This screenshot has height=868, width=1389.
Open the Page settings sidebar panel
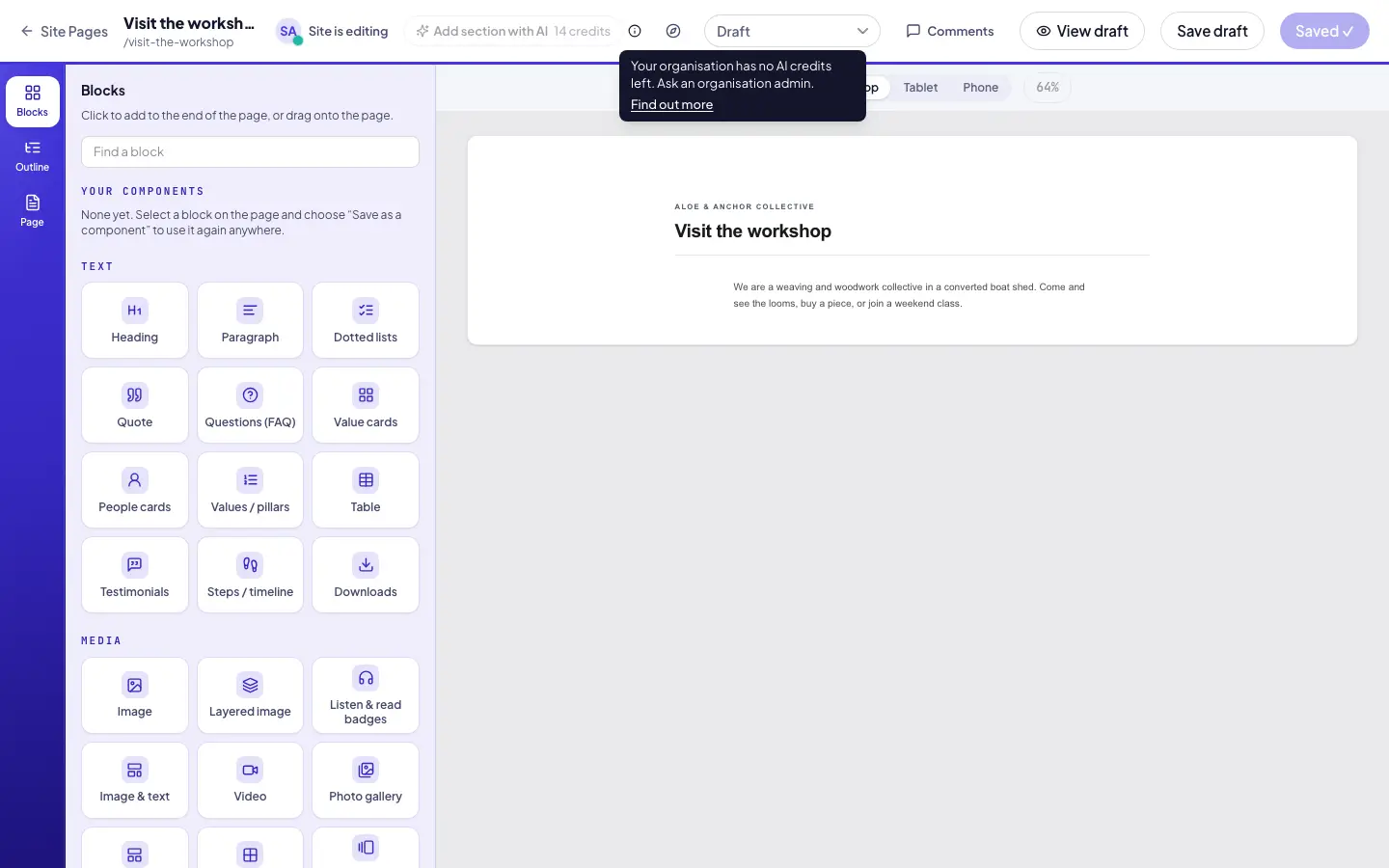click(x=32, y=211)
